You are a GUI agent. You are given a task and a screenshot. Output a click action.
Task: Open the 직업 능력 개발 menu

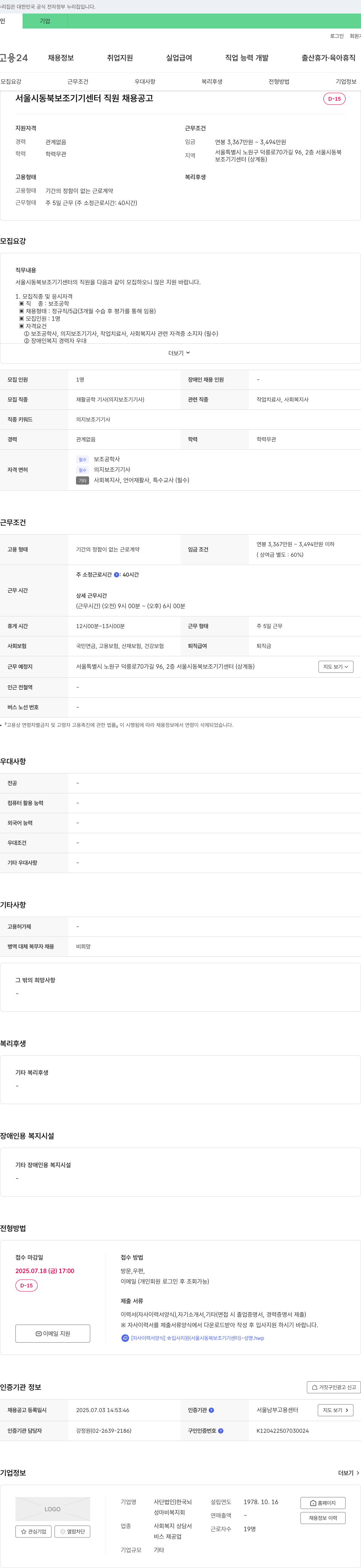[247, 58]
